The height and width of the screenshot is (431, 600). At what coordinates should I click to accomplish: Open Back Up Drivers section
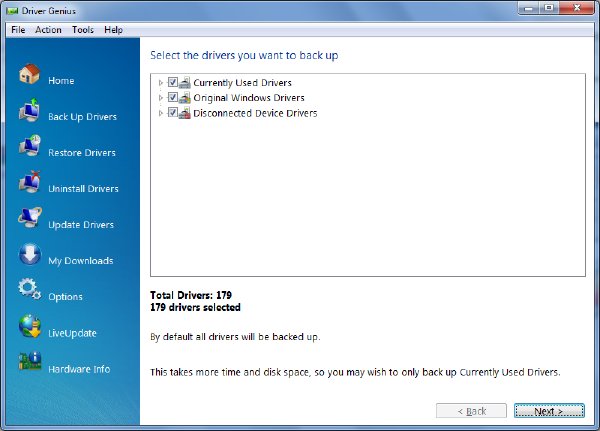tap(82, 117)
